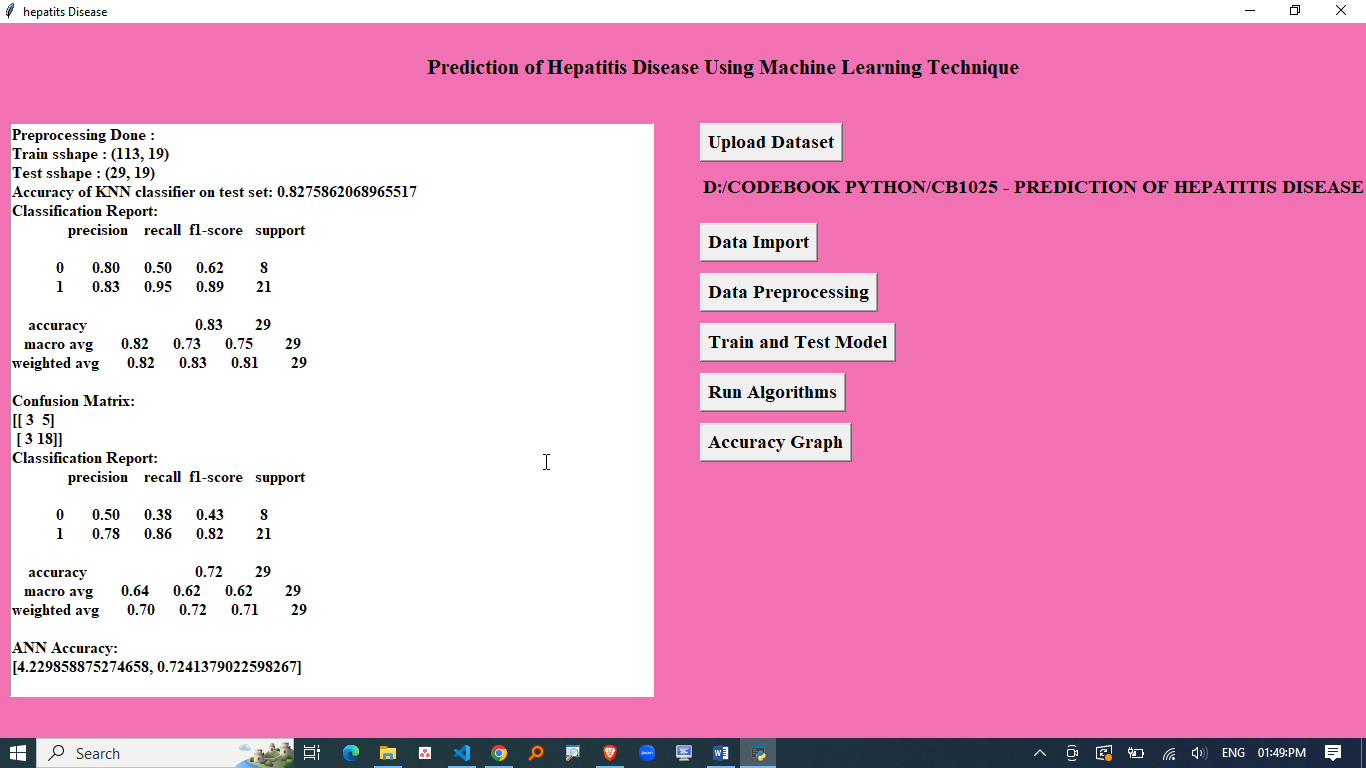Open the picture magnifier app on taskbar
This screenshot has height=768, width=1366.
point(573,753)
